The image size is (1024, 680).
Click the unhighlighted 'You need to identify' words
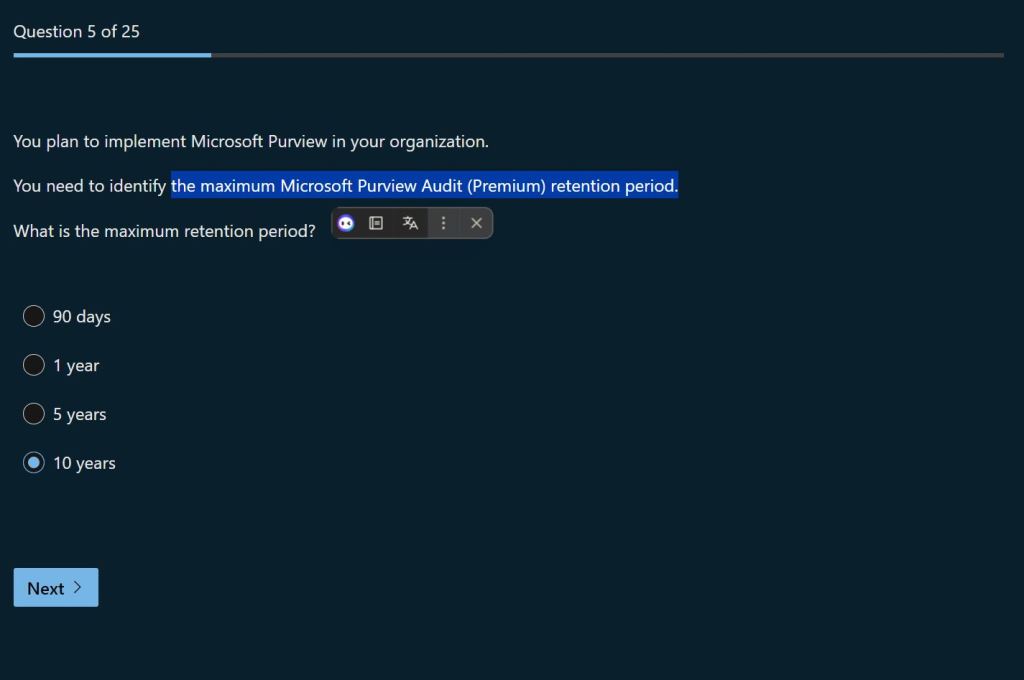[90, 186]
